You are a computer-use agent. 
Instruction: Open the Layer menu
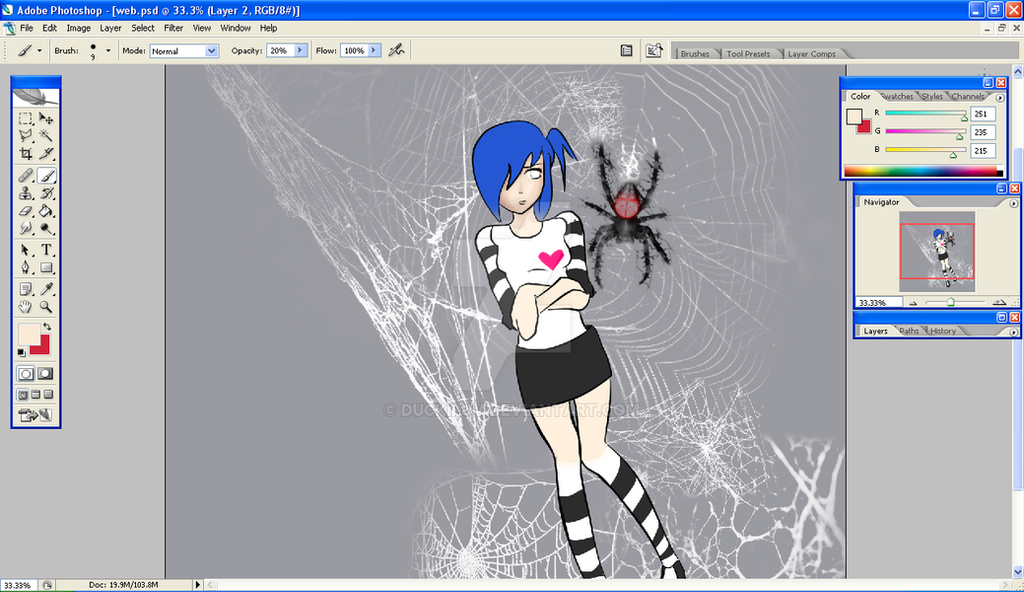110,28
